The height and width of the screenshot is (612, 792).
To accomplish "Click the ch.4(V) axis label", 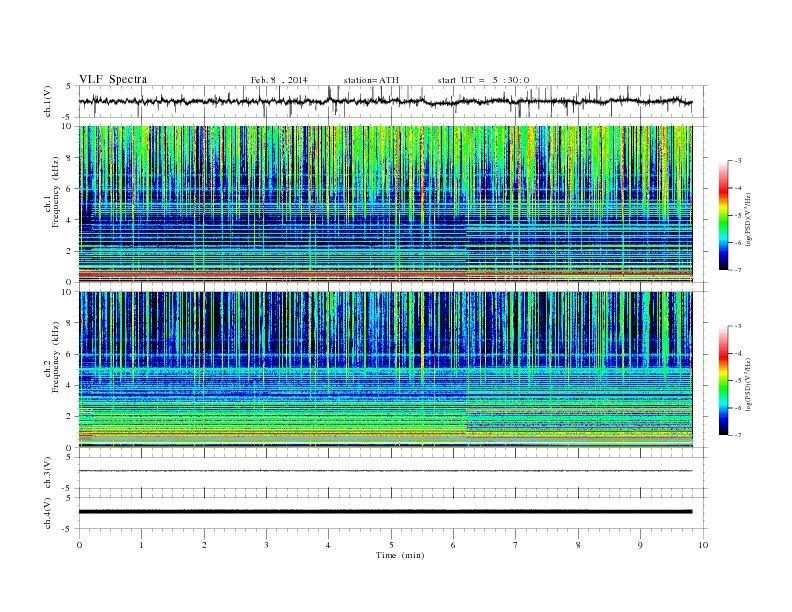I will point(48,514).
